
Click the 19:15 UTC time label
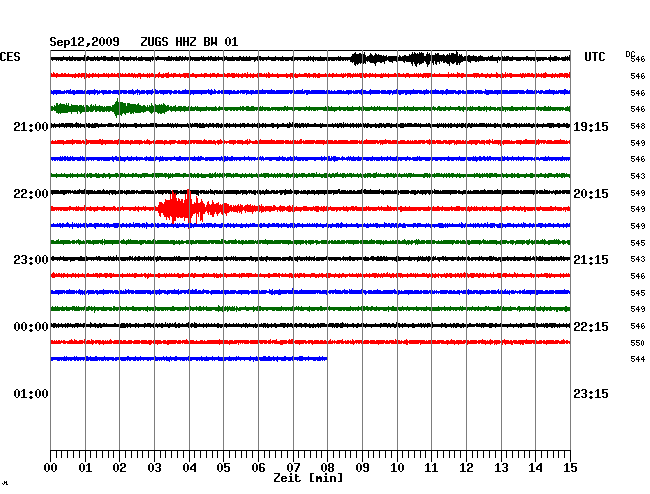(591, 126)
